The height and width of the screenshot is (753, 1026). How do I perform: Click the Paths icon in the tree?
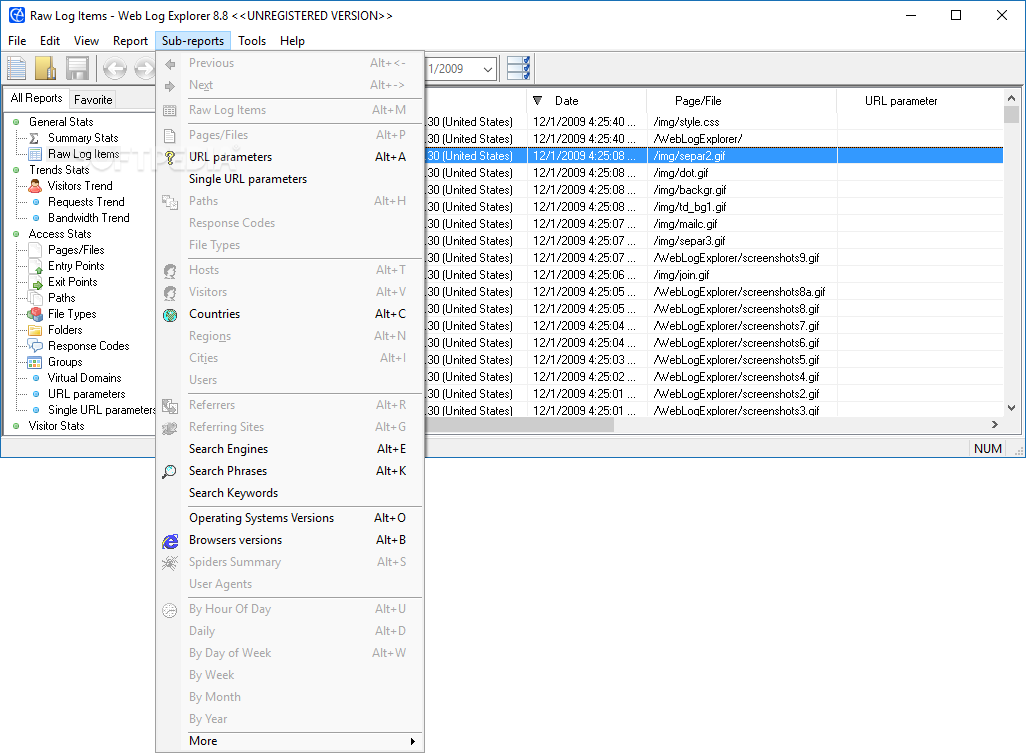[35, 298]
